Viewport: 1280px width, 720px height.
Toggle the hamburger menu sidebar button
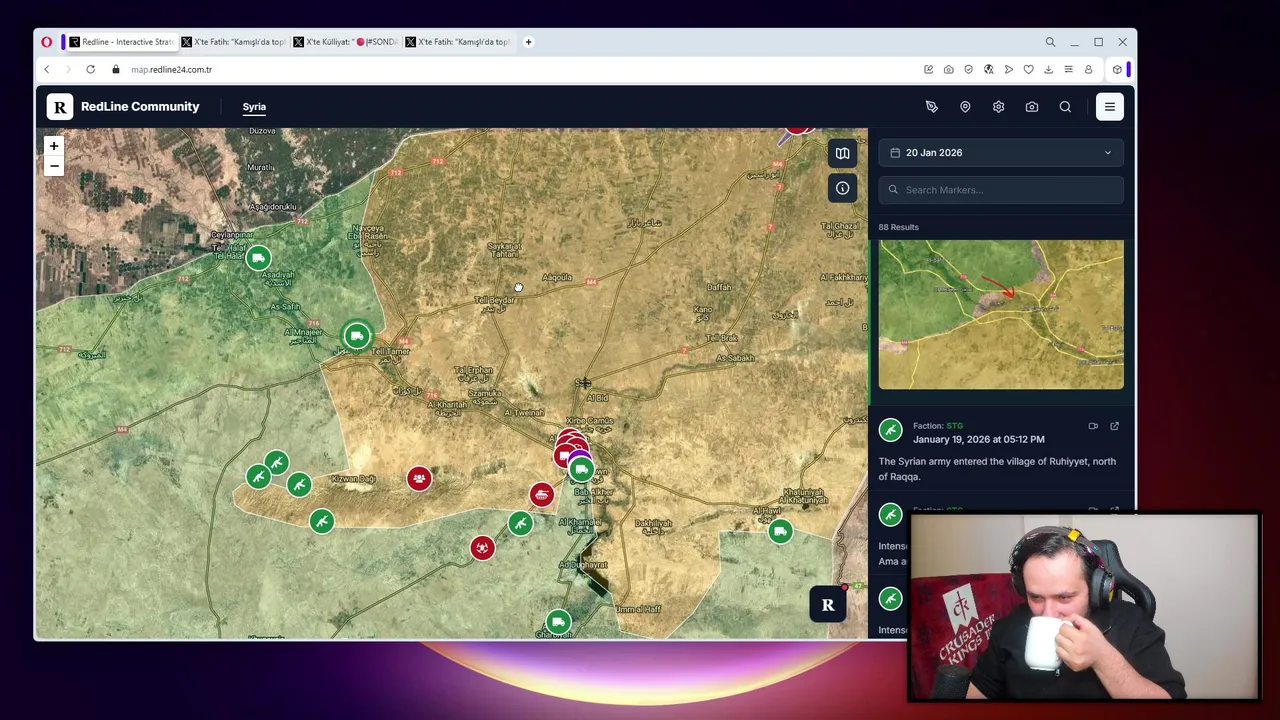(1109, 107)
